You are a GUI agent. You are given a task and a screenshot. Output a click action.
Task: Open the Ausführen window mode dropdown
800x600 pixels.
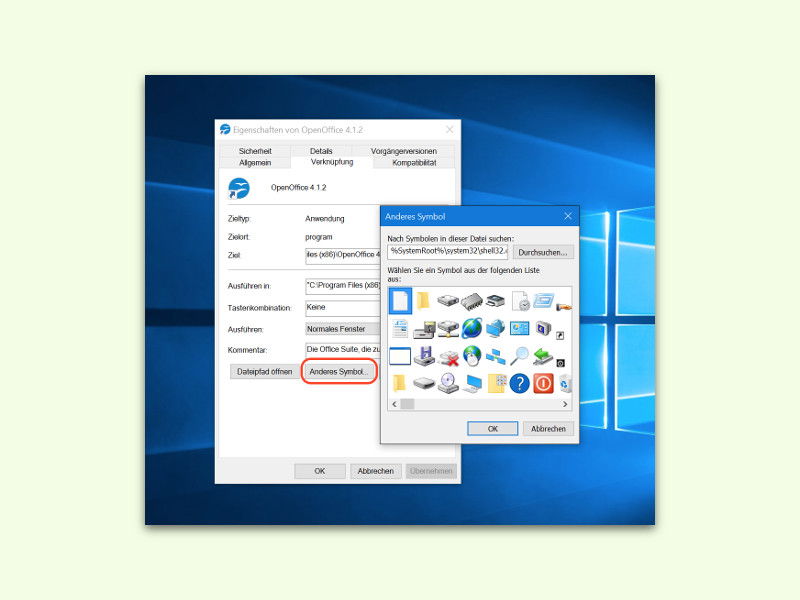[x=343, y=329]
